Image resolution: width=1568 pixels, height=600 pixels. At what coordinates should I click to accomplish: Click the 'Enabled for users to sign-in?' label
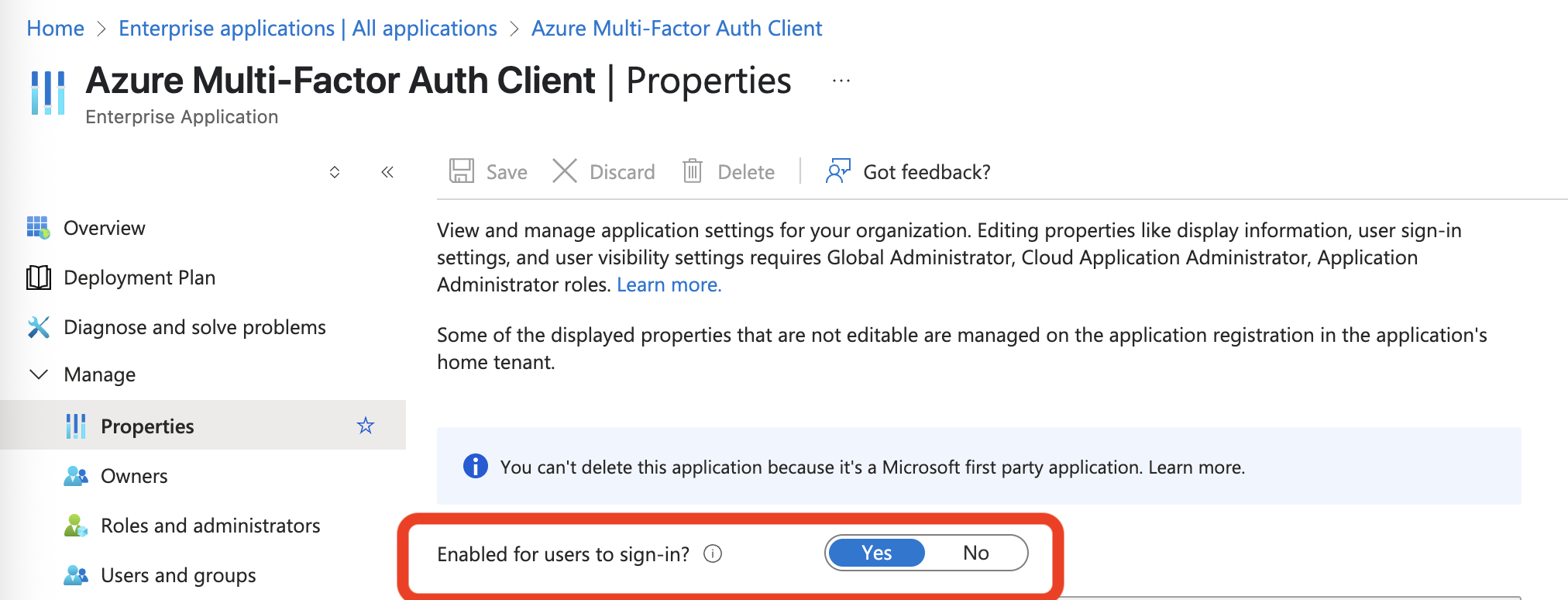click(563, 554)
